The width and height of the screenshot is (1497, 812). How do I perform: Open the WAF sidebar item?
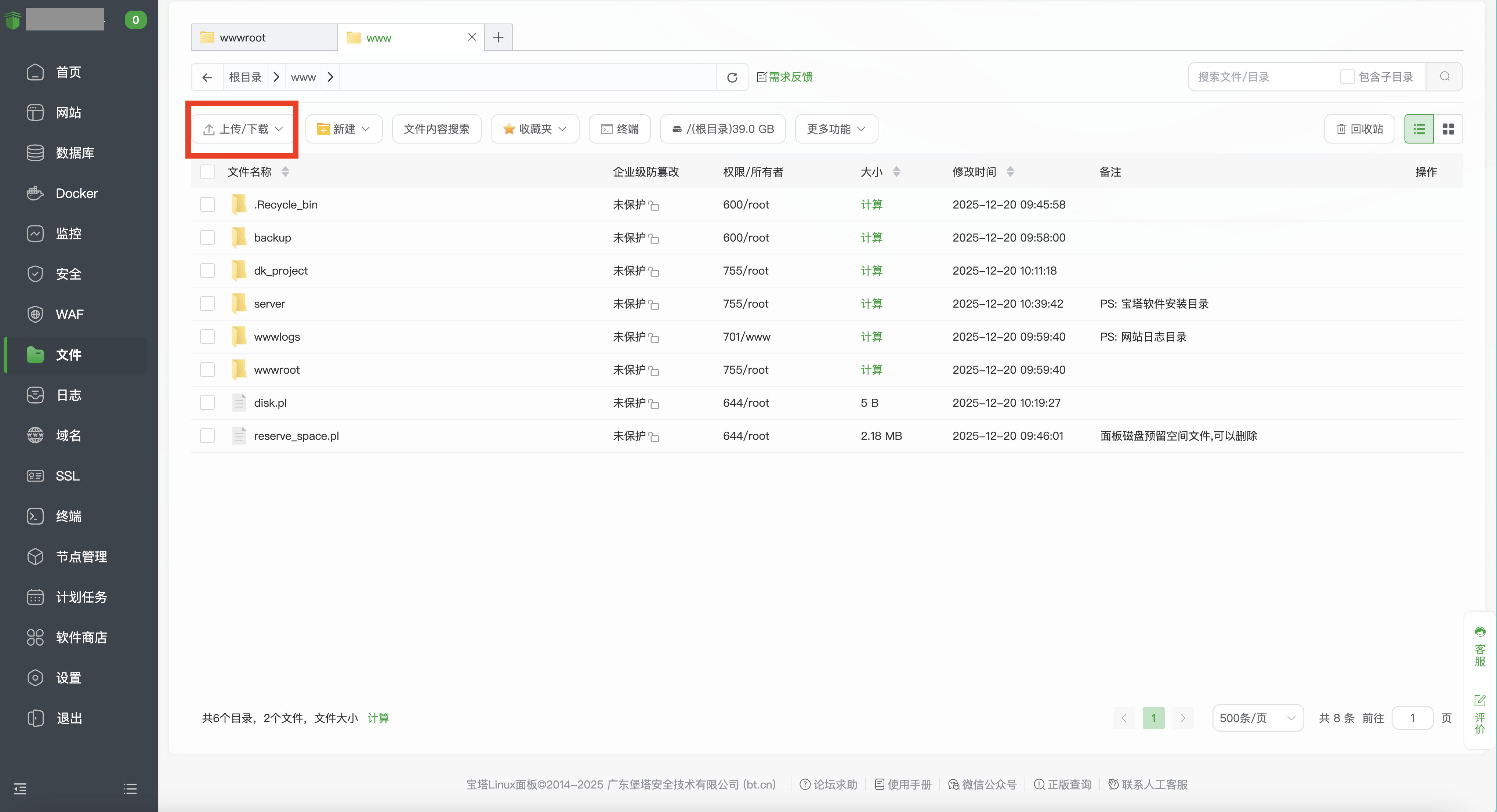pyautogui.click(x=70, y=315)
